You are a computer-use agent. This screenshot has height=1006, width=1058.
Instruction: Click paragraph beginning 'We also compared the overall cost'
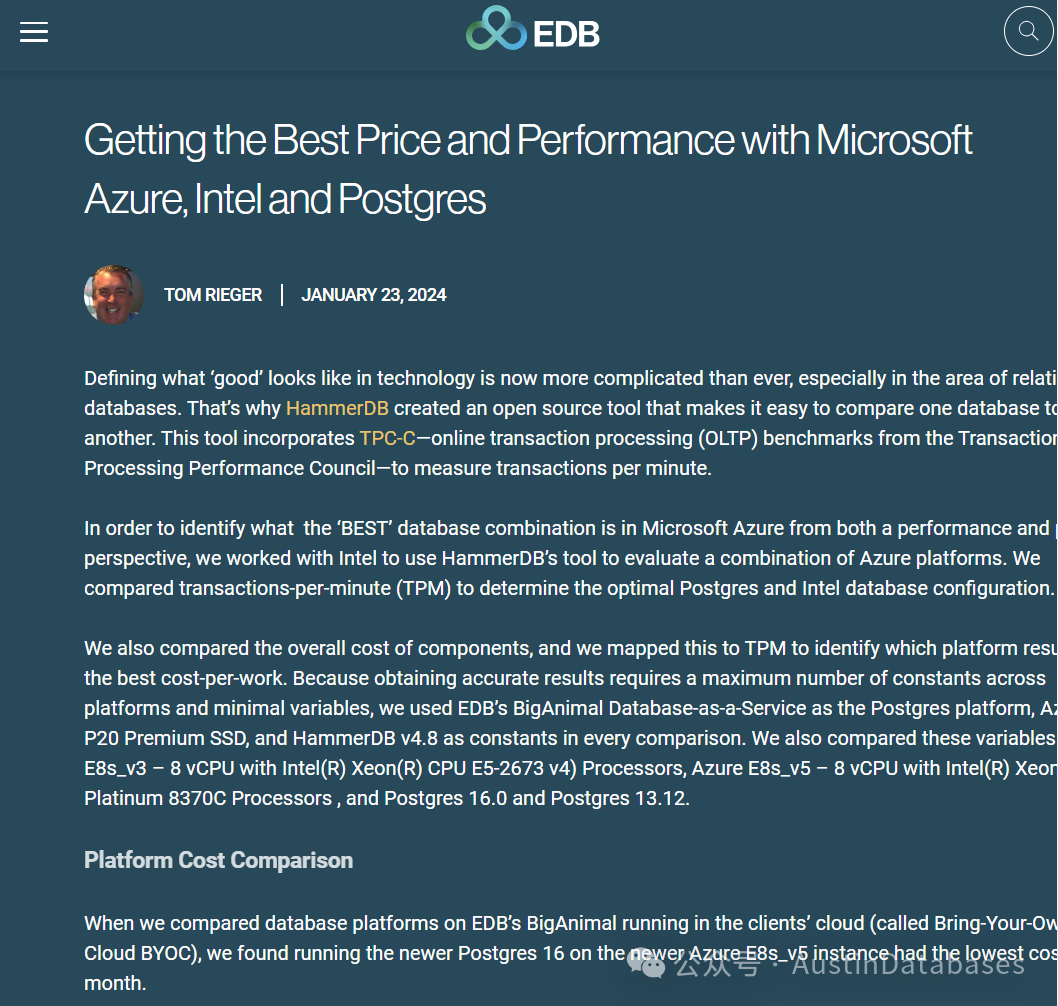tap(570, 723)
